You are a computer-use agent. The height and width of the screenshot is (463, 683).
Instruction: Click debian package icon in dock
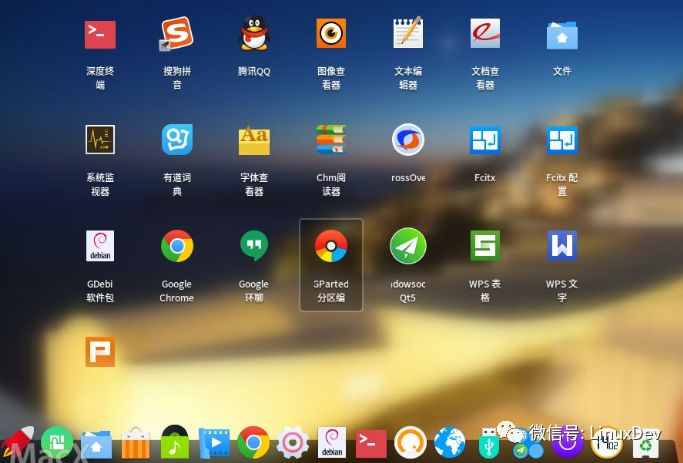(x=332, y=443)
